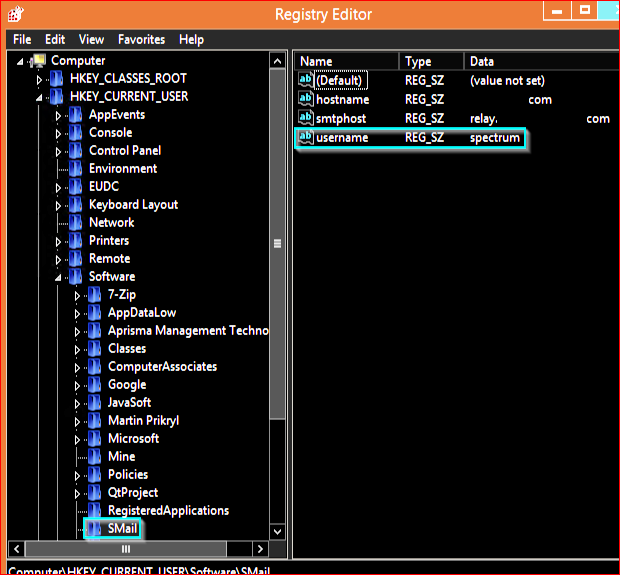Sort values by the Name column header
This screenshot has width=620, height=575.
tap(345, 61)
